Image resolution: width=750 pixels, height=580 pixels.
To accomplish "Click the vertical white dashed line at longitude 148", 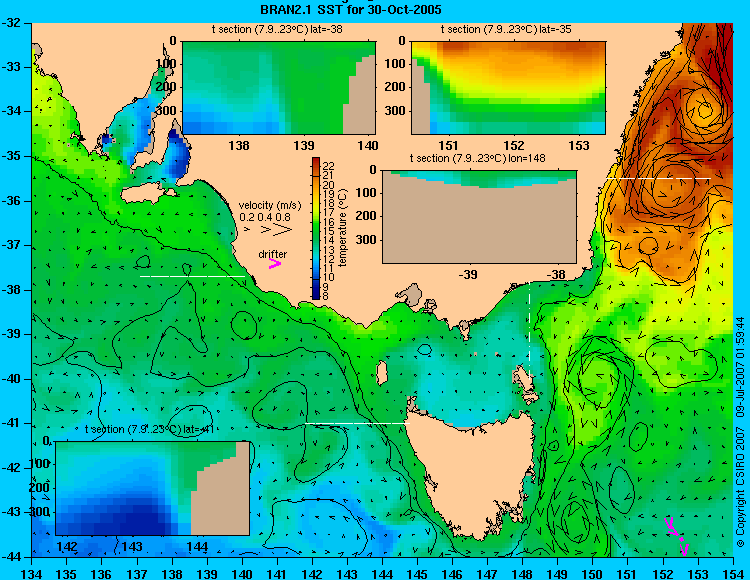I will (529, 330).
